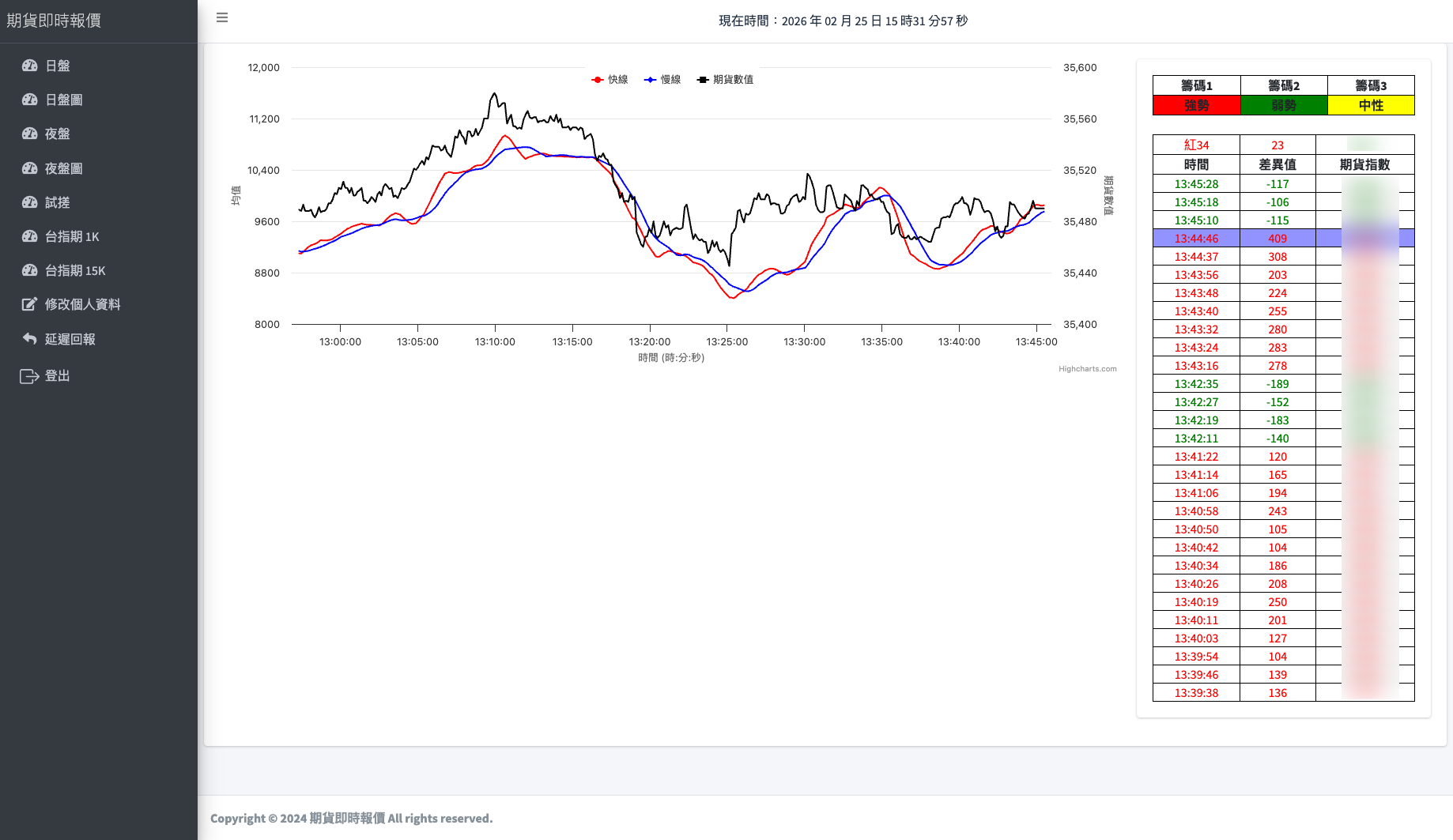Image resolution: width=1453 pixels, height=840 pixels.
Task: Toggle the 快線 series in chart legend
Action: pyautogui.click(x=610, y=80)
